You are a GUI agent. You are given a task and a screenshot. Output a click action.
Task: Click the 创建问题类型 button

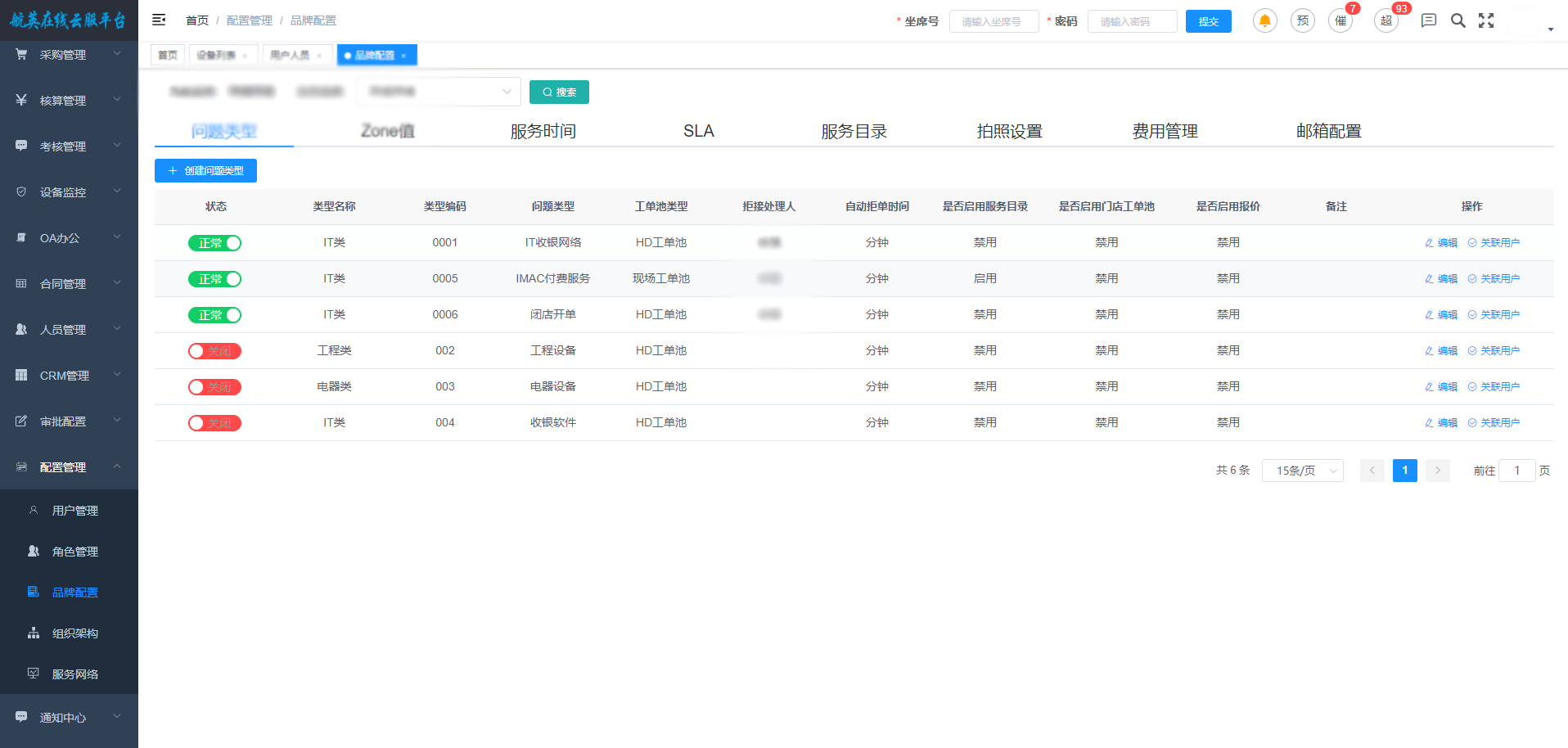205,171
